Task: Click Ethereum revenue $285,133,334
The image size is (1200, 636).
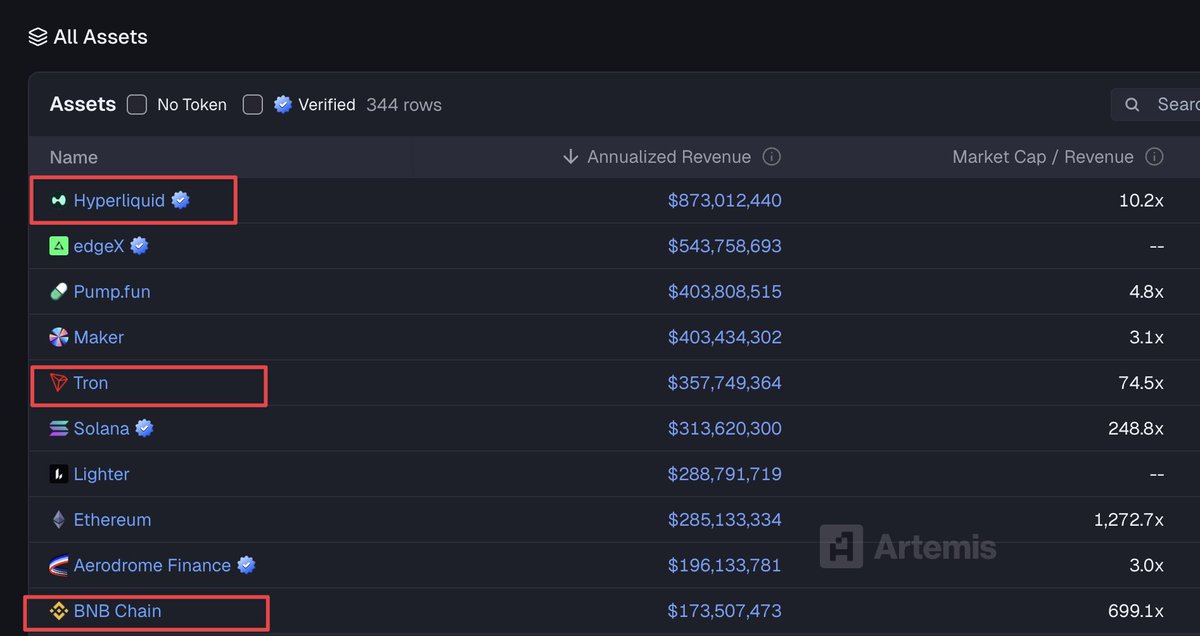Action: tap(725, 520)
